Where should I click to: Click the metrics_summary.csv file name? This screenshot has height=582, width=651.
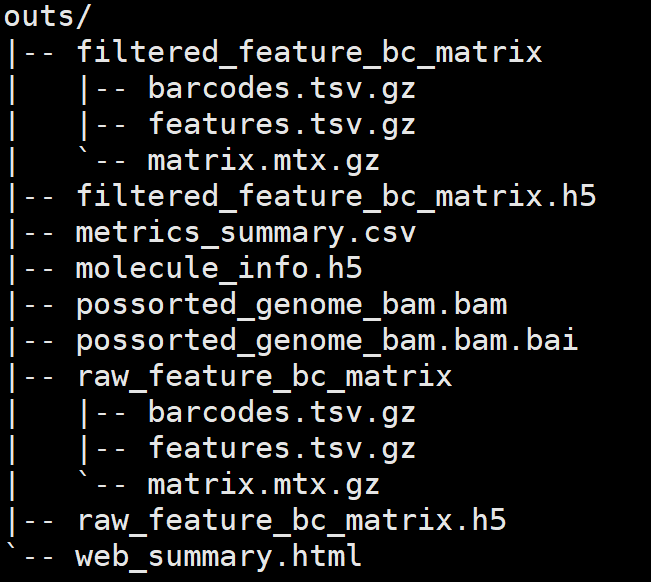point(245,232)
